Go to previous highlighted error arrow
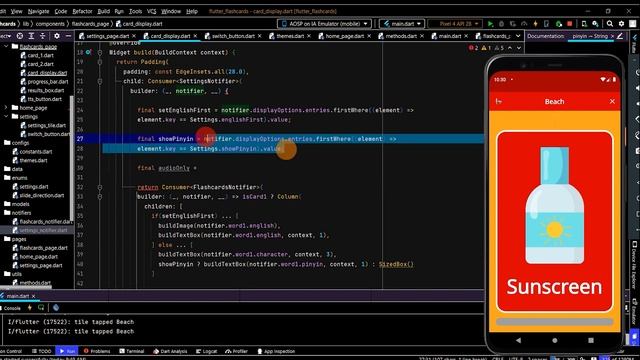The width and height of the screenshot is (640, 360). [510, 48]
